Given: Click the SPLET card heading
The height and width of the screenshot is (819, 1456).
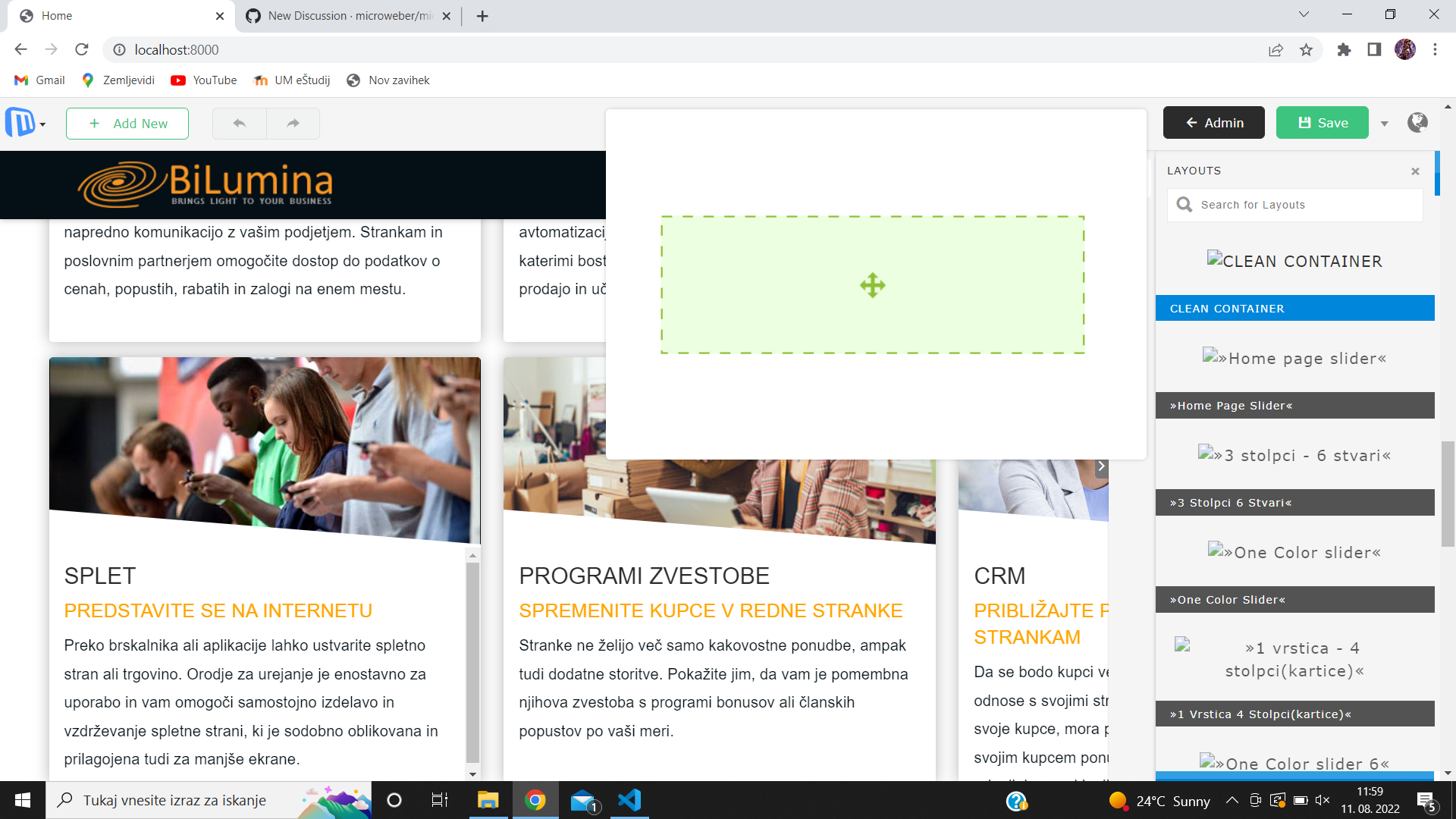Looking at the screenshot, I should tap(100, 576).
